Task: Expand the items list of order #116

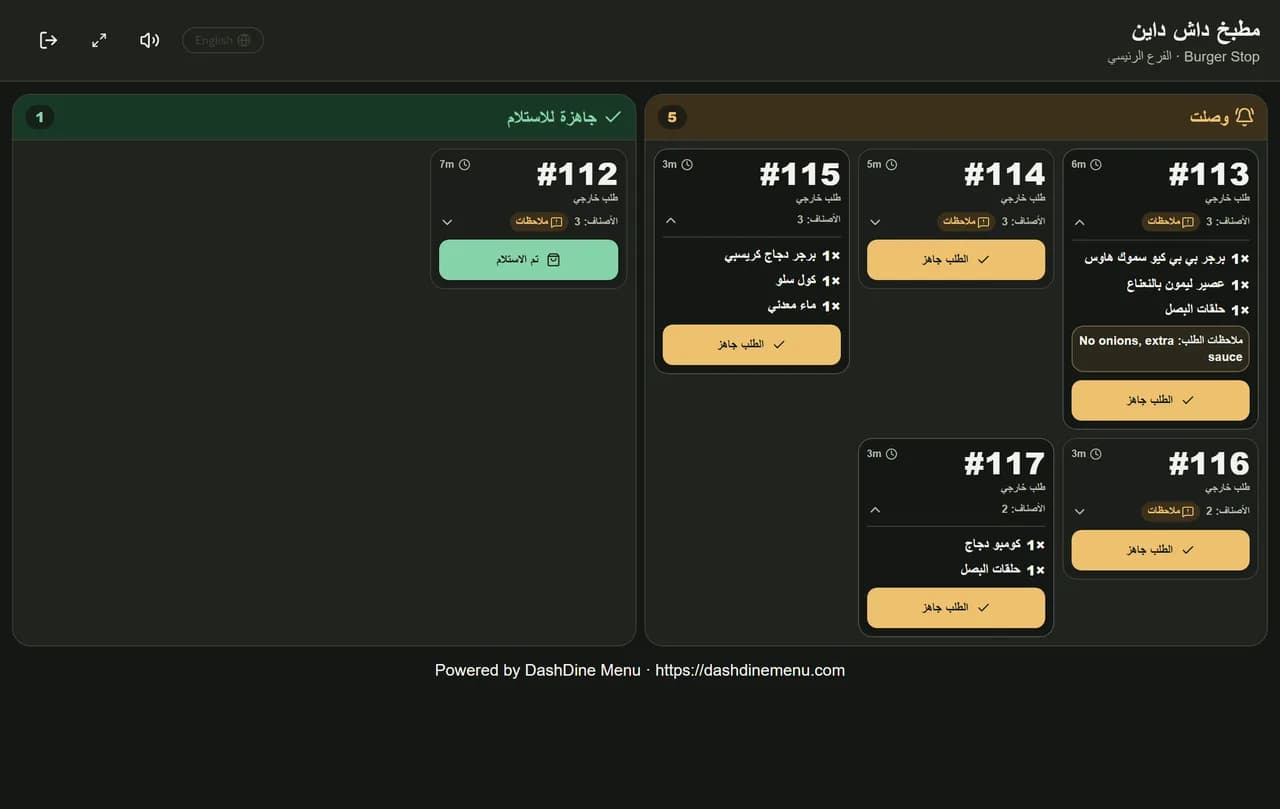Action: [x=1079, y=511]
